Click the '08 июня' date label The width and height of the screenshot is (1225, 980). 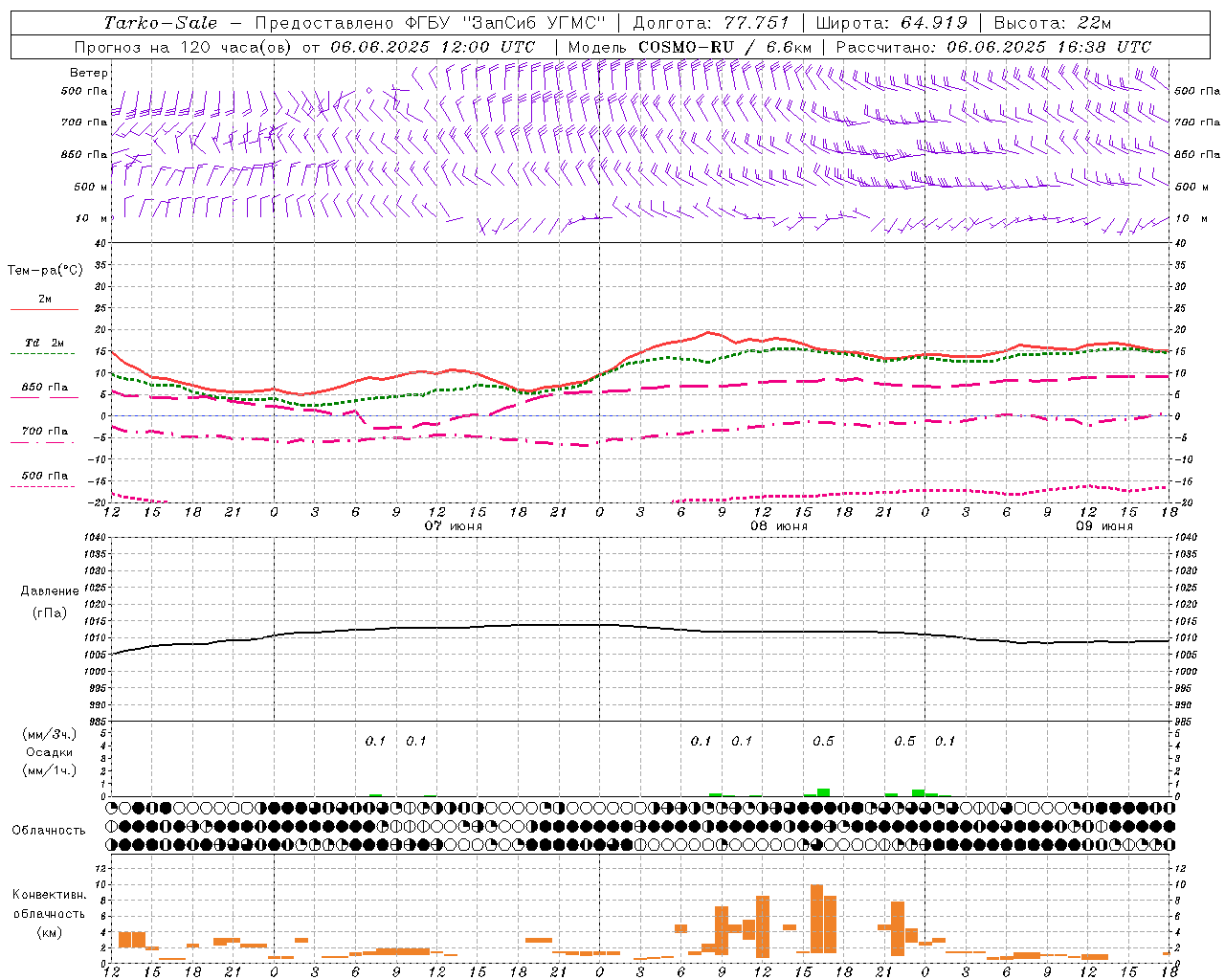click(x=779, y=526)
